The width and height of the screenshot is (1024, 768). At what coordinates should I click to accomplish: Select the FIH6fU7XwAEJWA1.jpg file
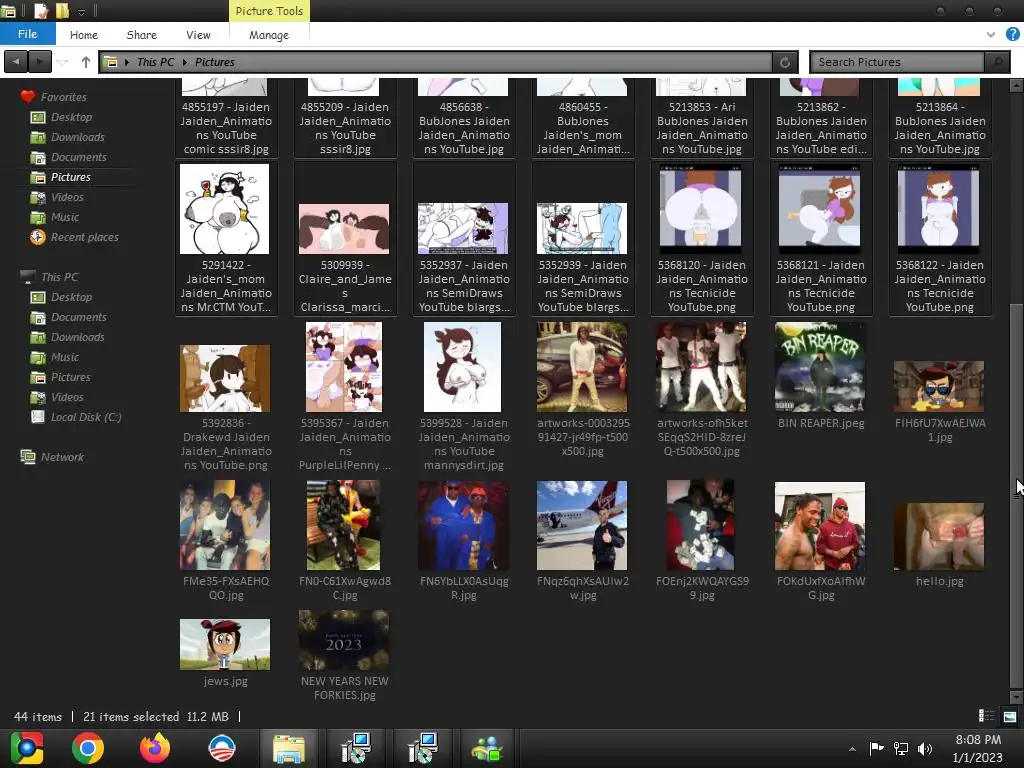(x=938, y=387)
